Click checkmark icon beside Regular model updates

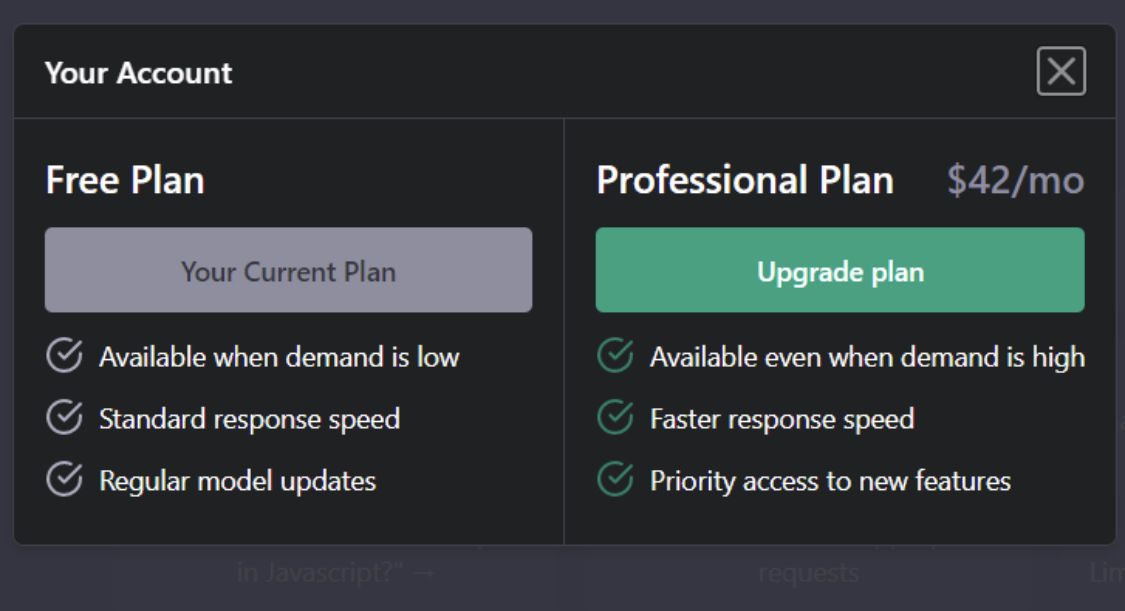click(65, 479)
